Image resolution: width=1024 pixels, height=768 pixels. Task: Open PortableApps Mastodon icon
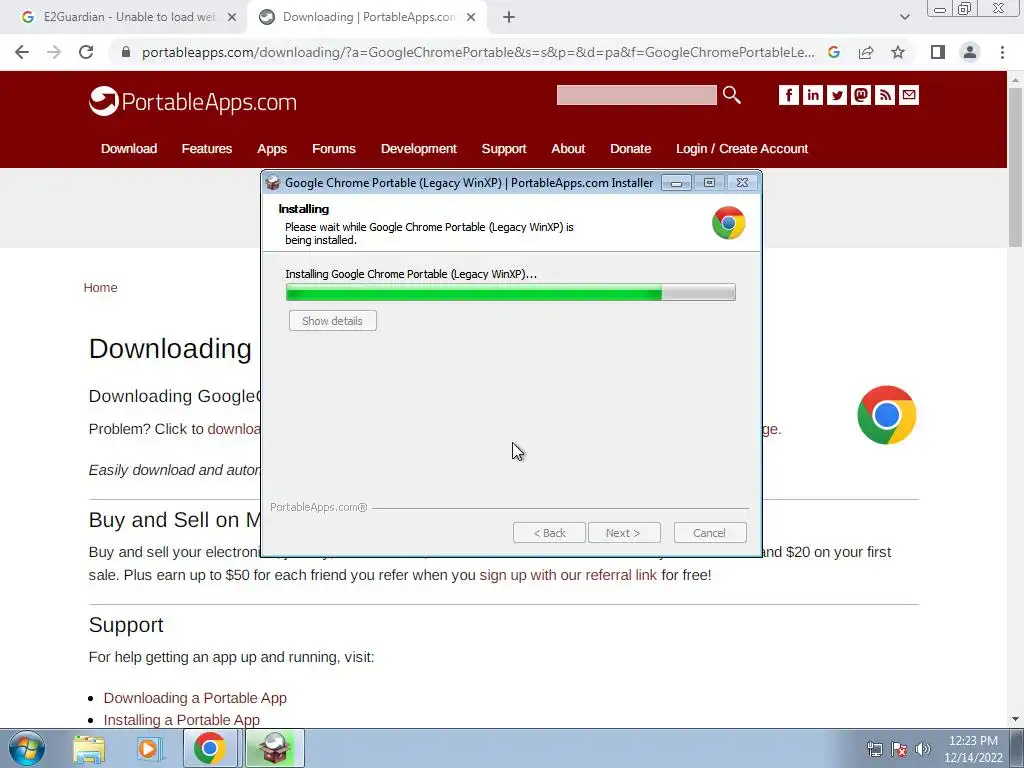coord(861,95)
